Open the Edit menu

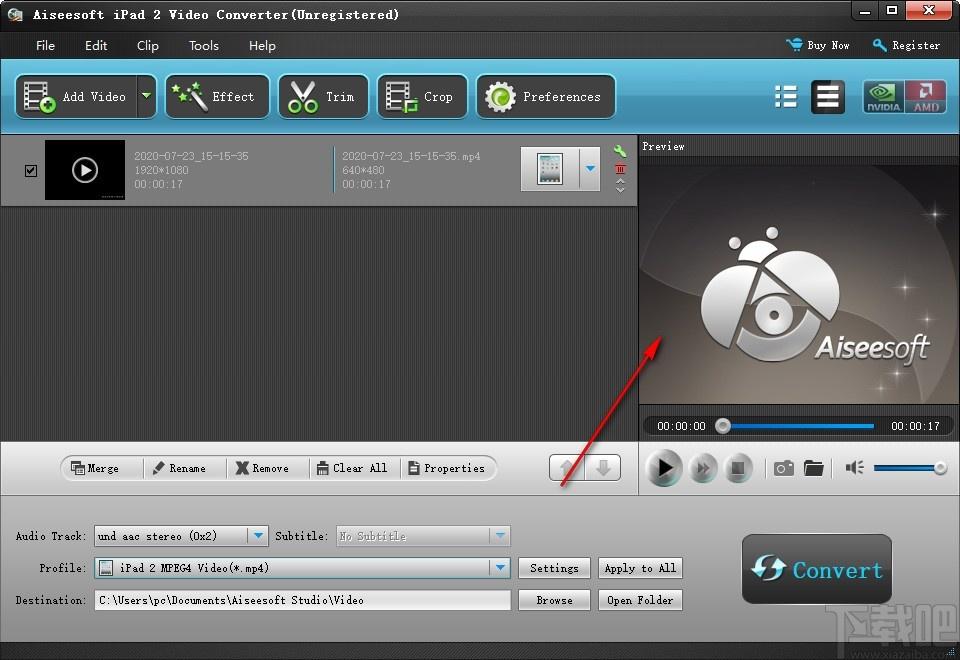(96, 45)
